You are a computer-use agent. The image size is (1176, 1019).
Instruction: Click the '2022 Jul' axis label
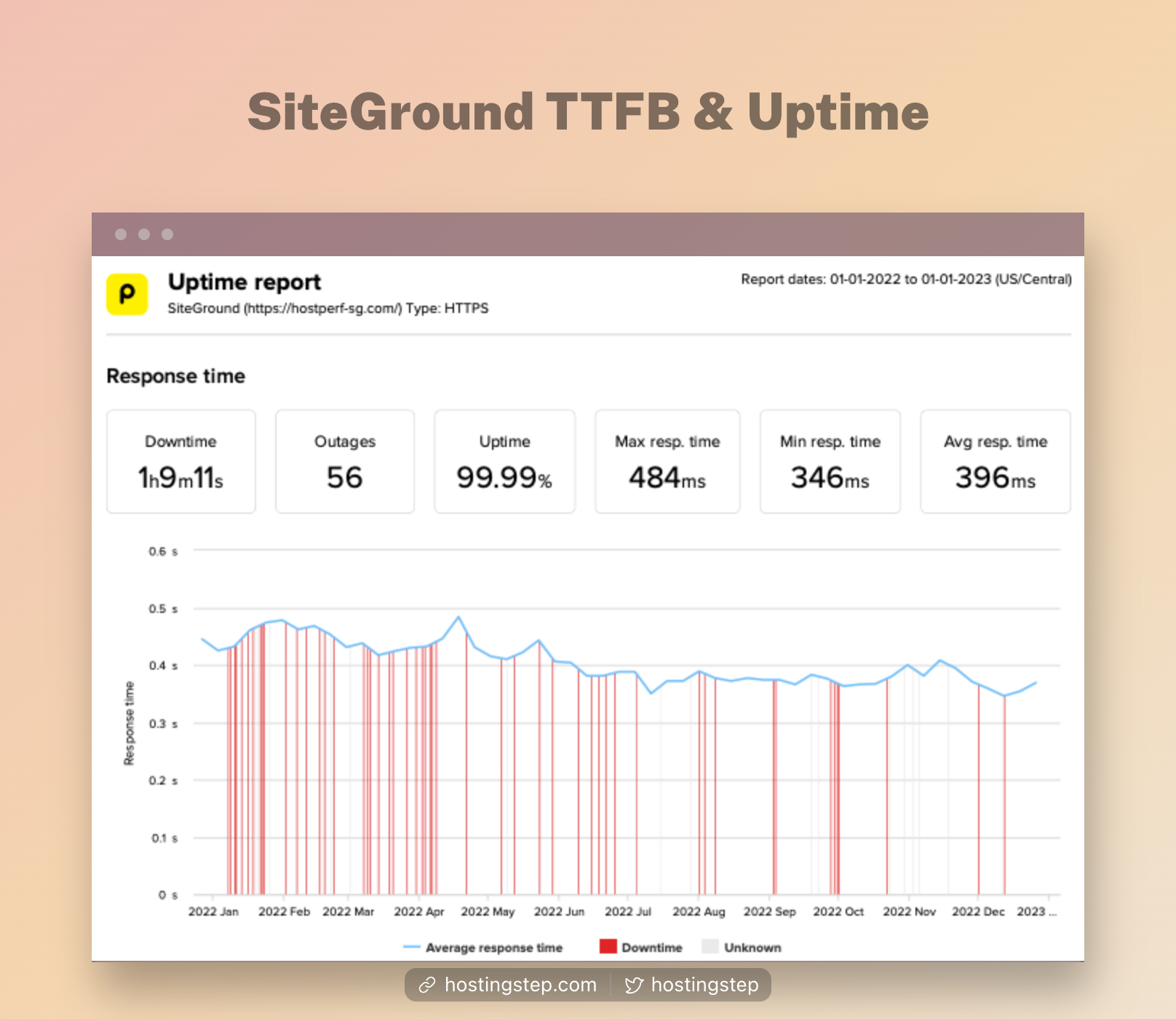[627, 911]
